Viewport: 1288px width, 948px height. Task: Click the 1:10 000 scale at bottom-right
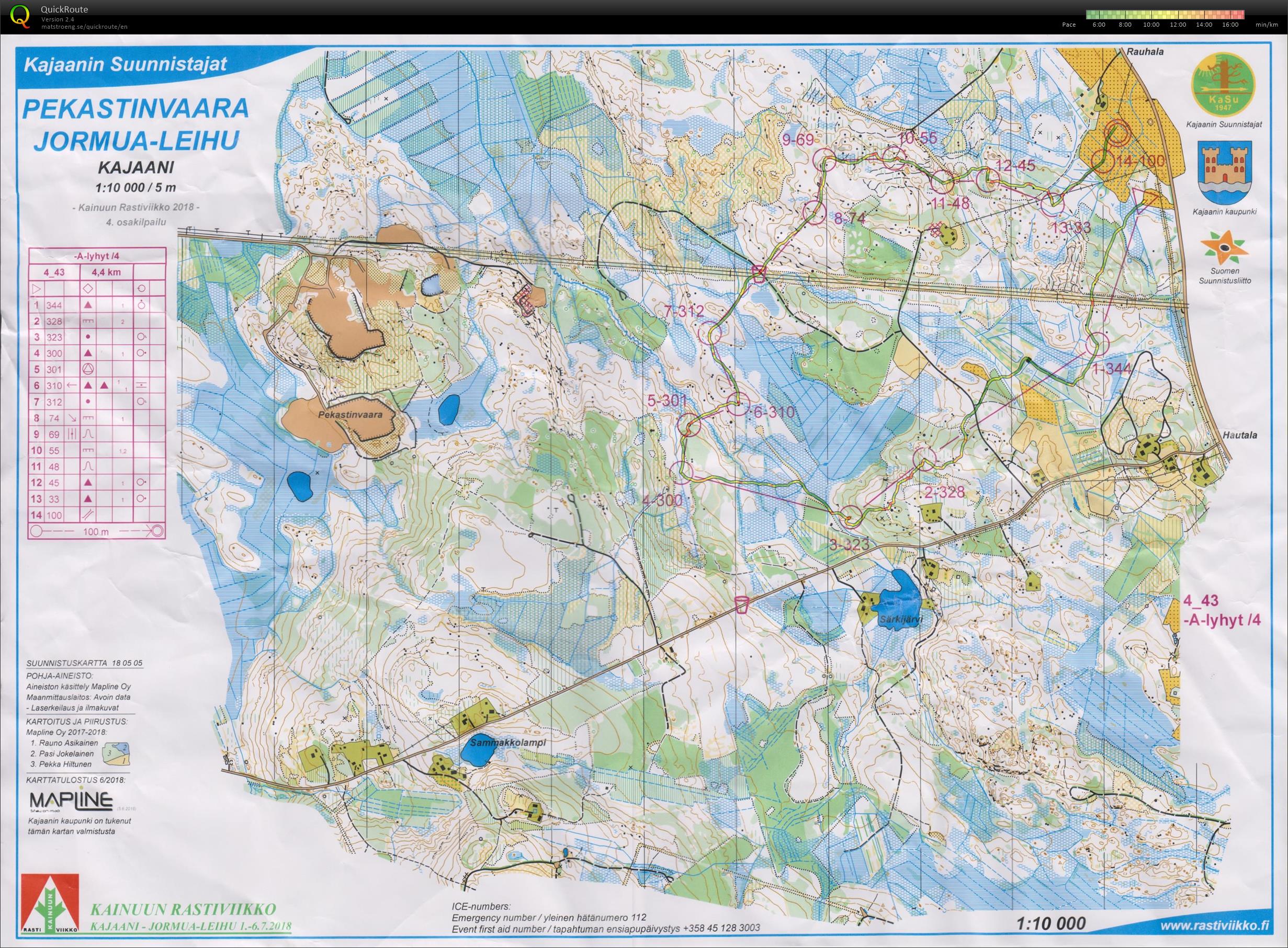click(x=1050, y=923)
